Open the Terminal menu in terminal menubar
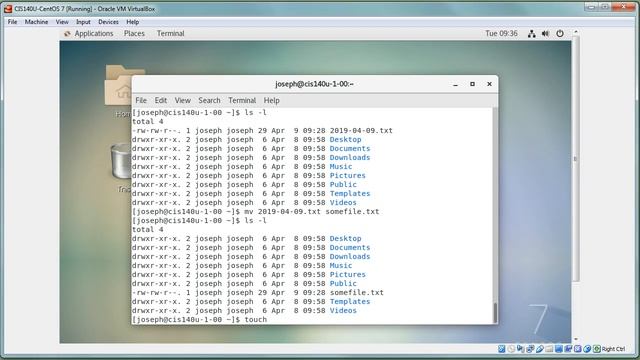This screenshot has height=360, width=640. 242,100
